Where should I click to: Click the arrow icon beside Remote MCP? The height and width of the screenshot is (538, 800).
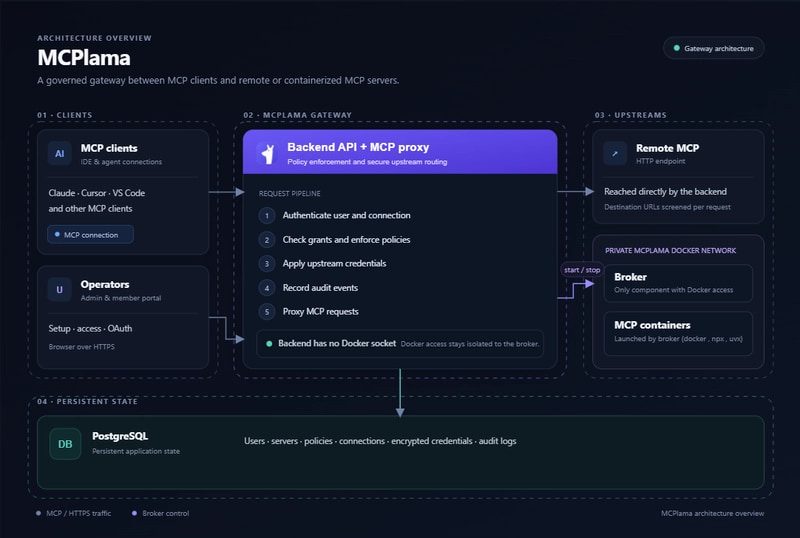click(615, 153)
